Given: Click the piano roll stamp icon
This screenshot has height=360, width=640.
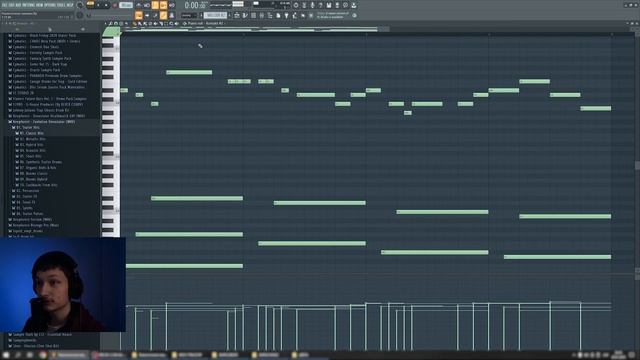Looking at the screenshot, I should click(121, 23).
